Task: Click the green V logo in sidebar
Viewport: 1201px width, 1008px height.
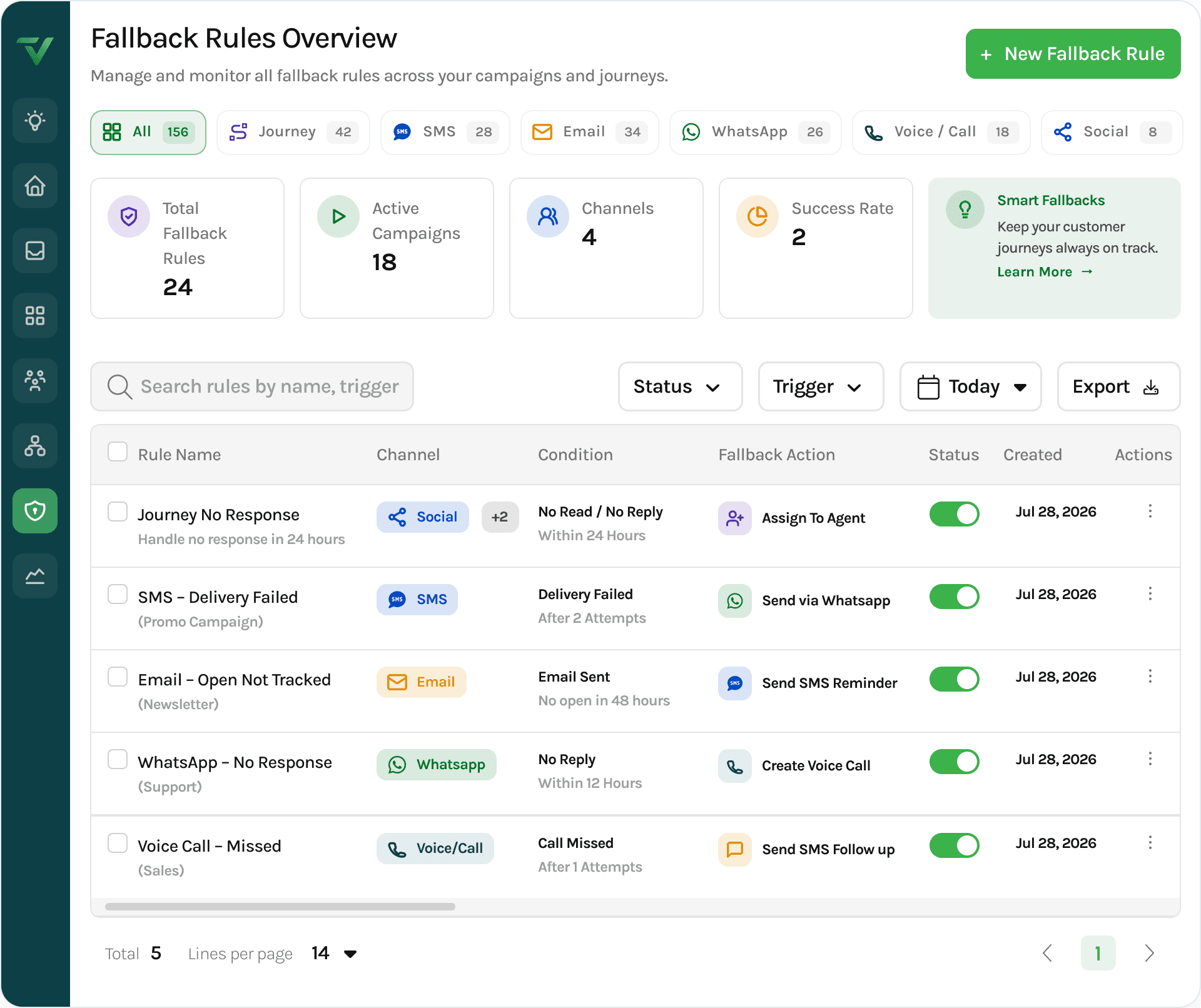Action: [35, 50]
